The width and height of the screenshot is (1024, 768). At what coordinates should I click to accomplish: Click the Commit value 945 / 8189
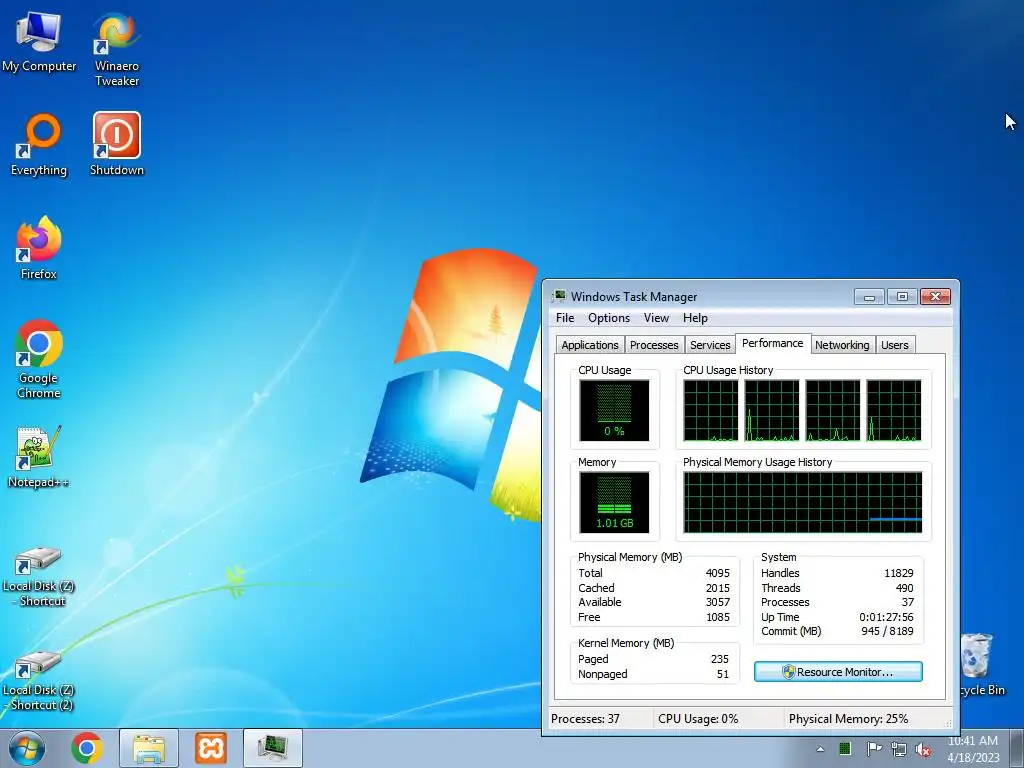888,631
